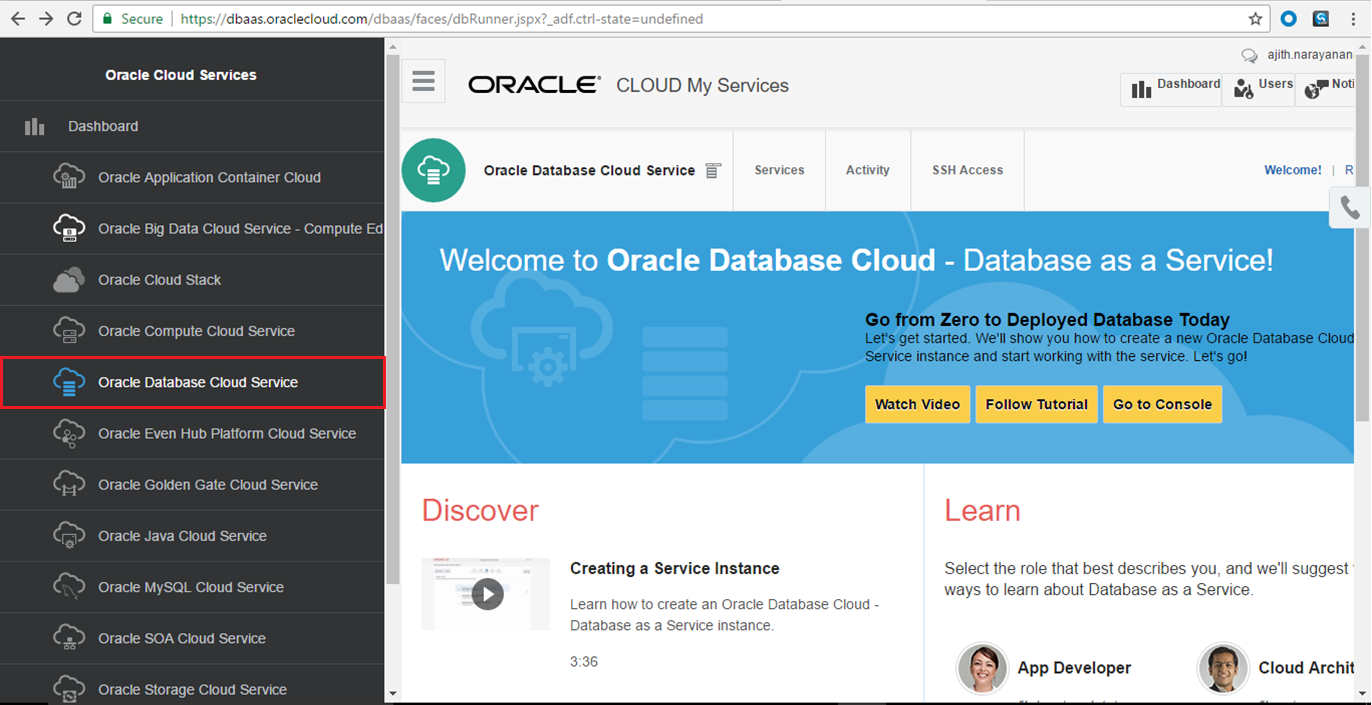The height and width of the screenshot is (705, 1372).
Task: Click the Oracle Database Cloud Service sidebar icon
Action: point(69,382)
